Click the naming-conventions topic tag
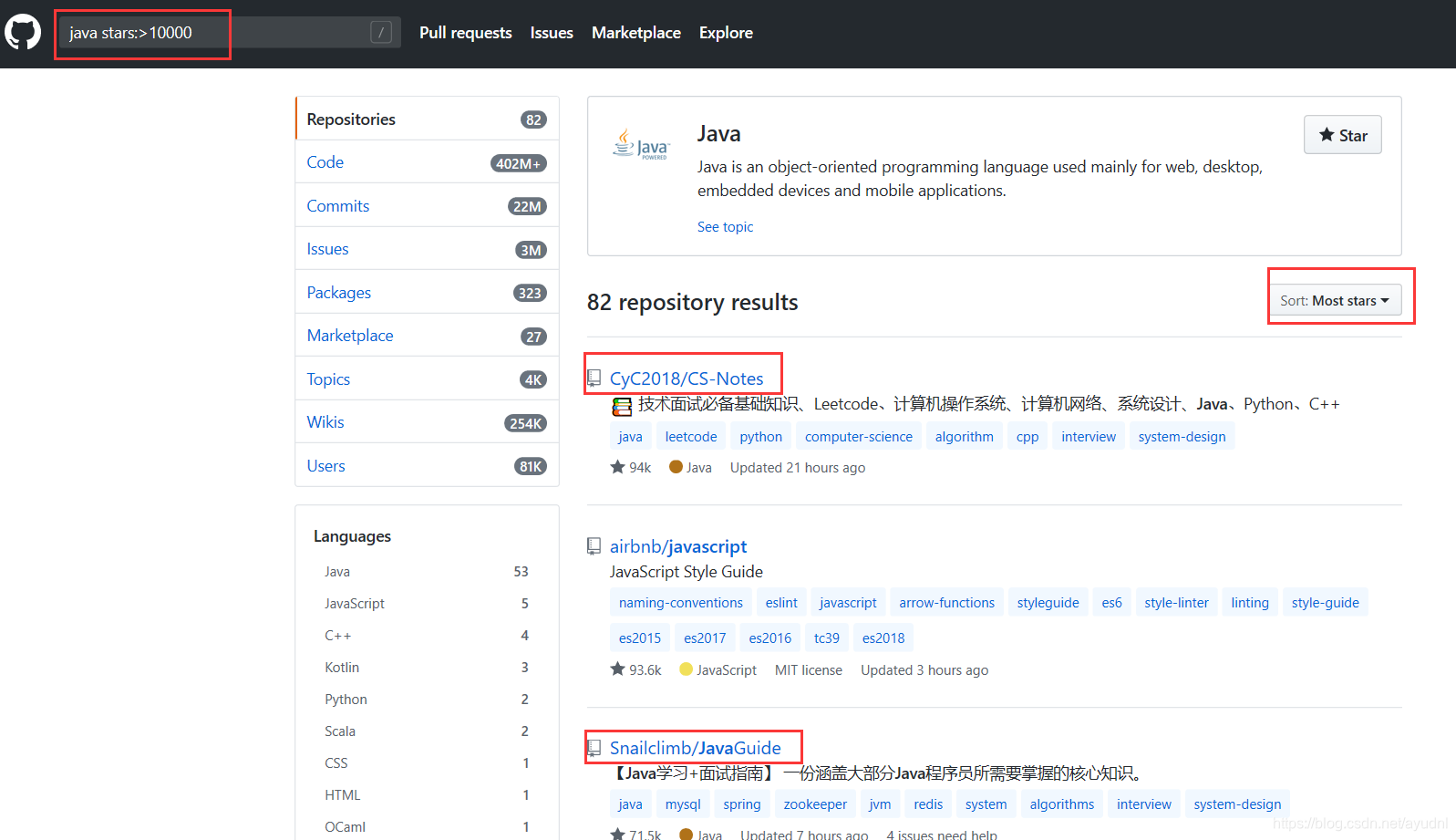This screenshot has width=1456, height=840. (x=681, y=603)
